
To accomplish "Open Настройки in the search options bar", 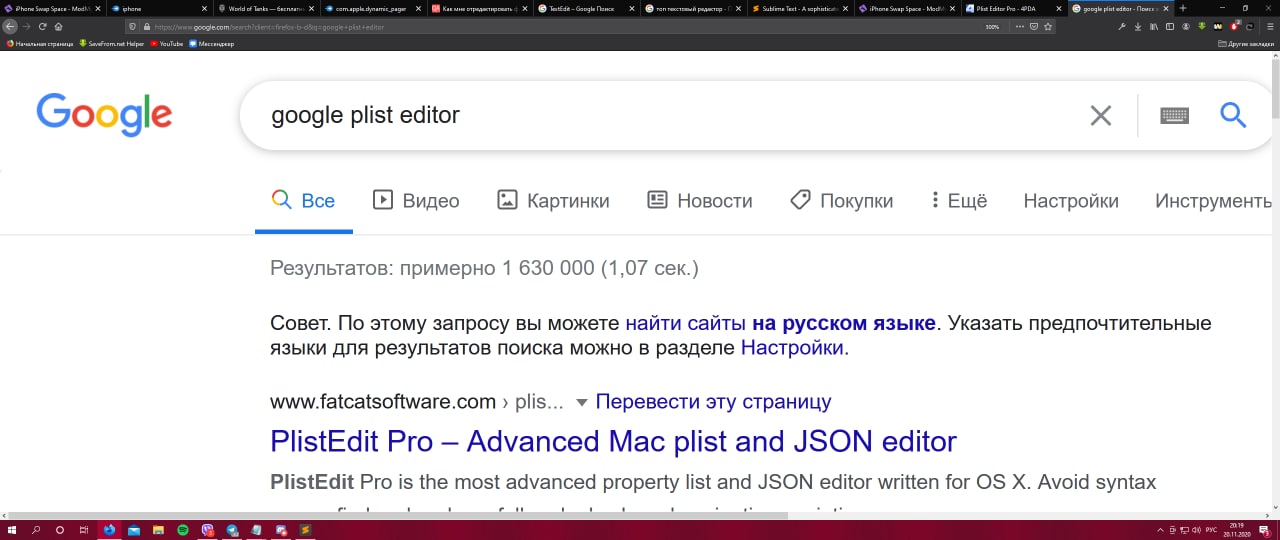I will point(1071,200).
